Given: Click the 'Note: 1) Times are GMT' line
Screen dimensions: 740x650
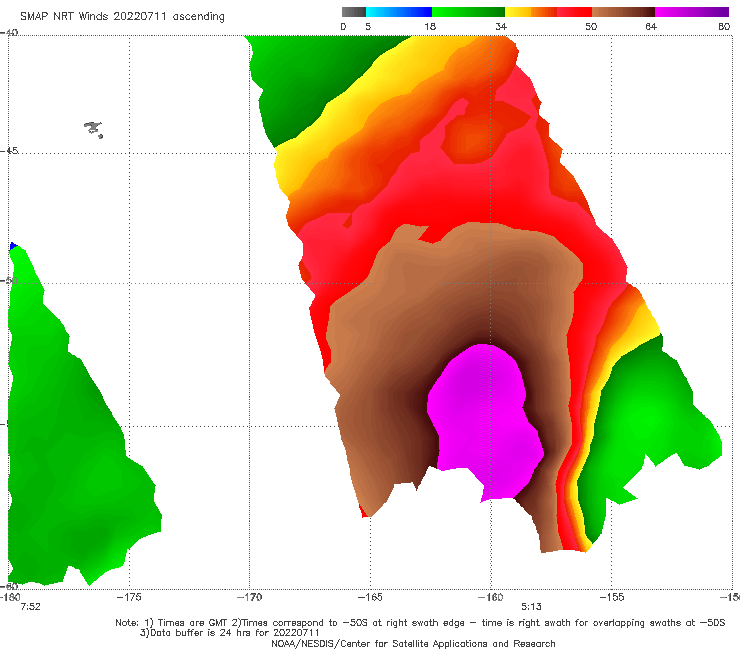Looking at the screenshot, I should click(x=420, y=623).
